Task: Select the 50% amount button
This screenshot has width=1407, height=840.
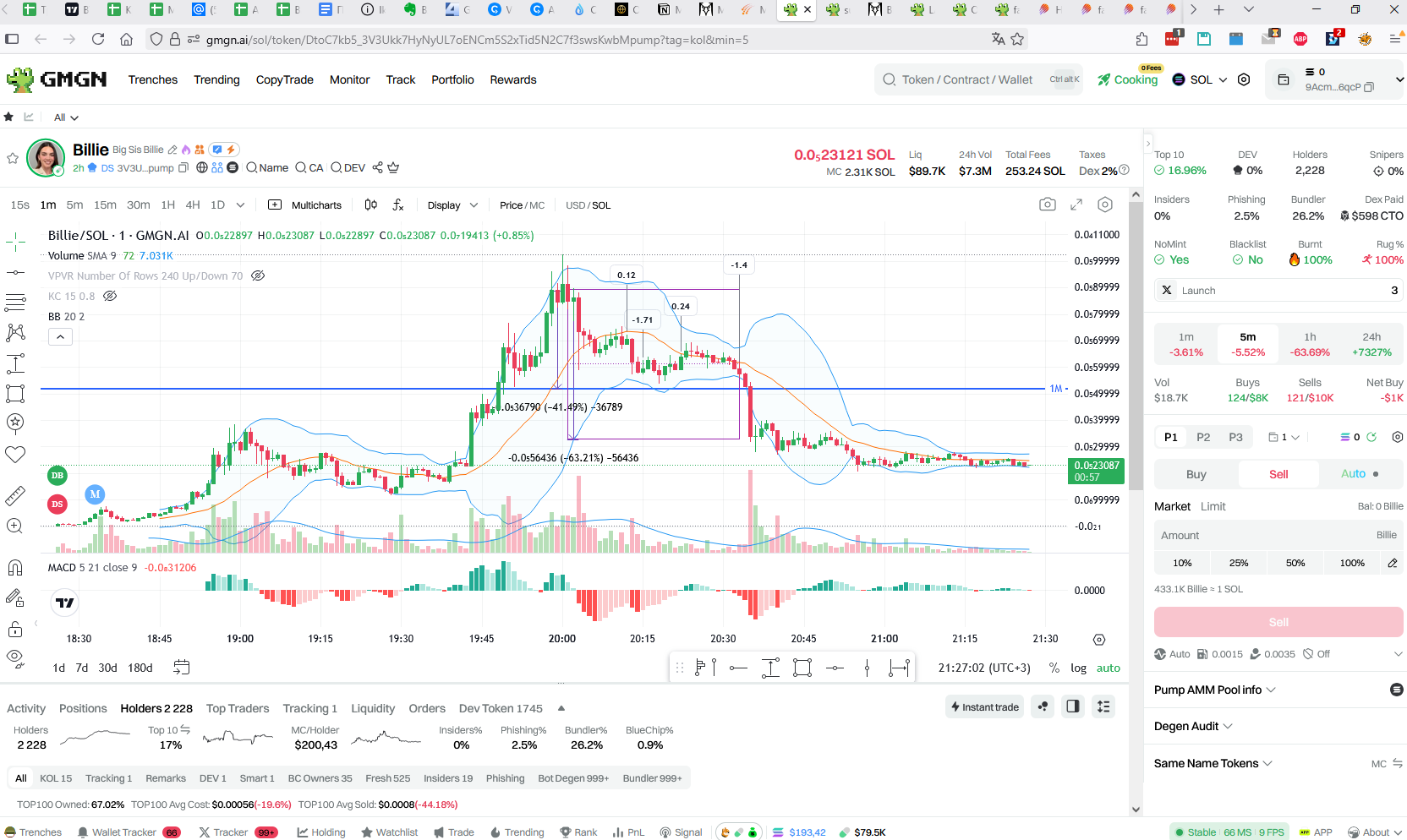Action: pos(1295,563)
